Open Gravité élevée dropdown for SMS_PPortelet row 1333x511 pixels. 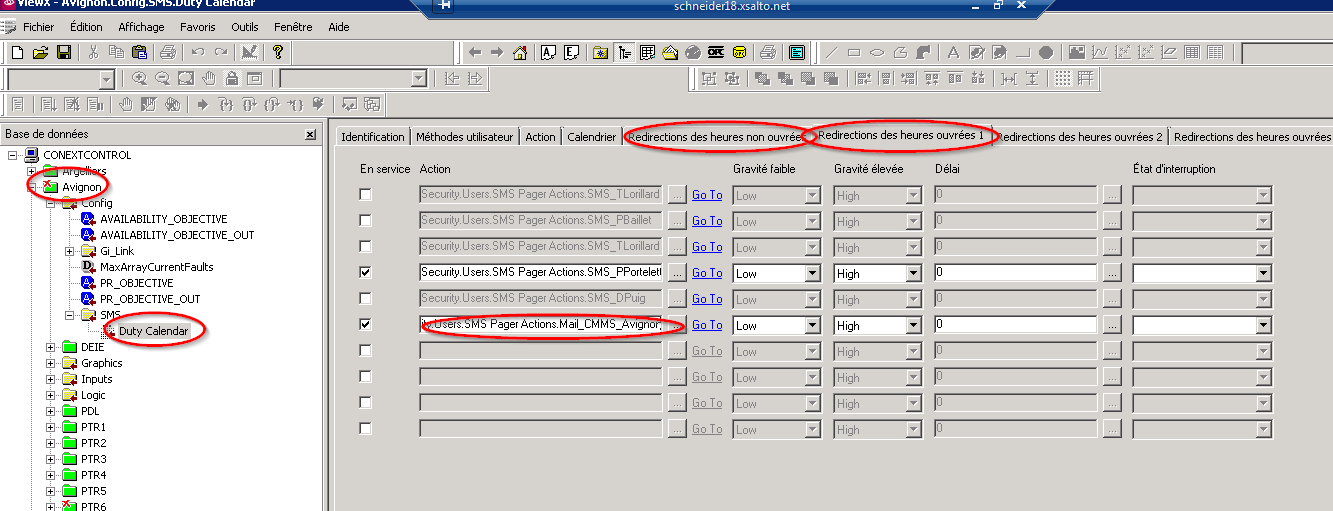(912, 273)
